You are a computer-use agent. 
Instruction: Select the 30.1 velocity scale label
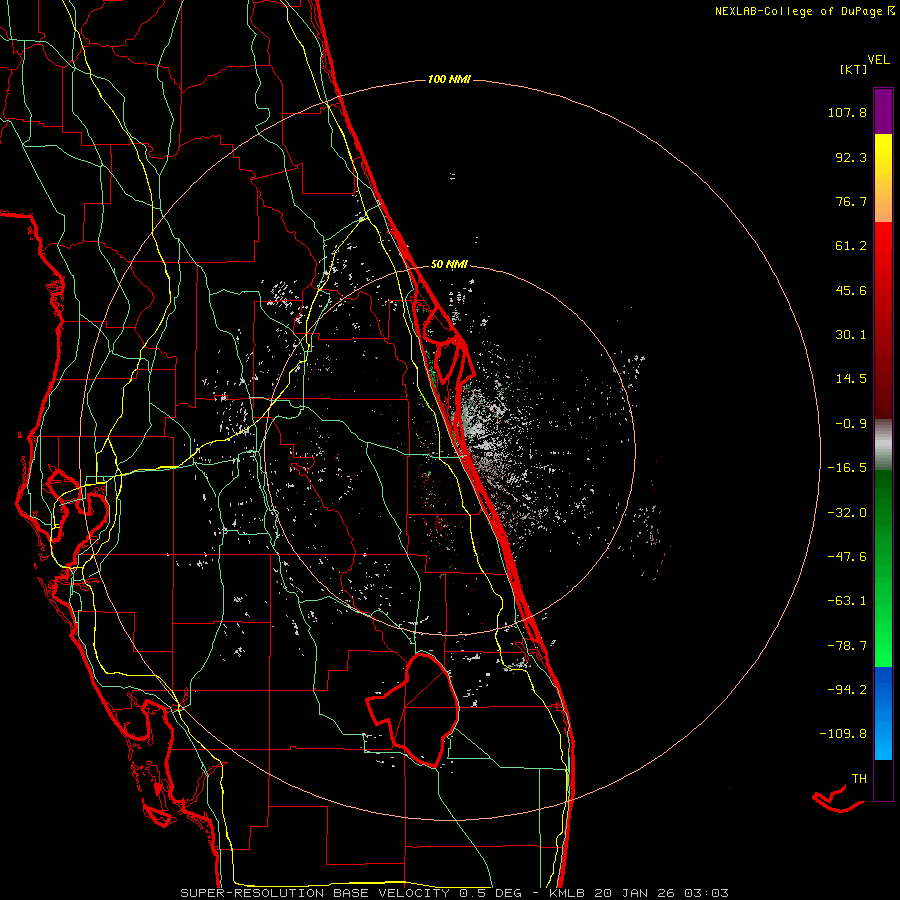click(851, 335)
